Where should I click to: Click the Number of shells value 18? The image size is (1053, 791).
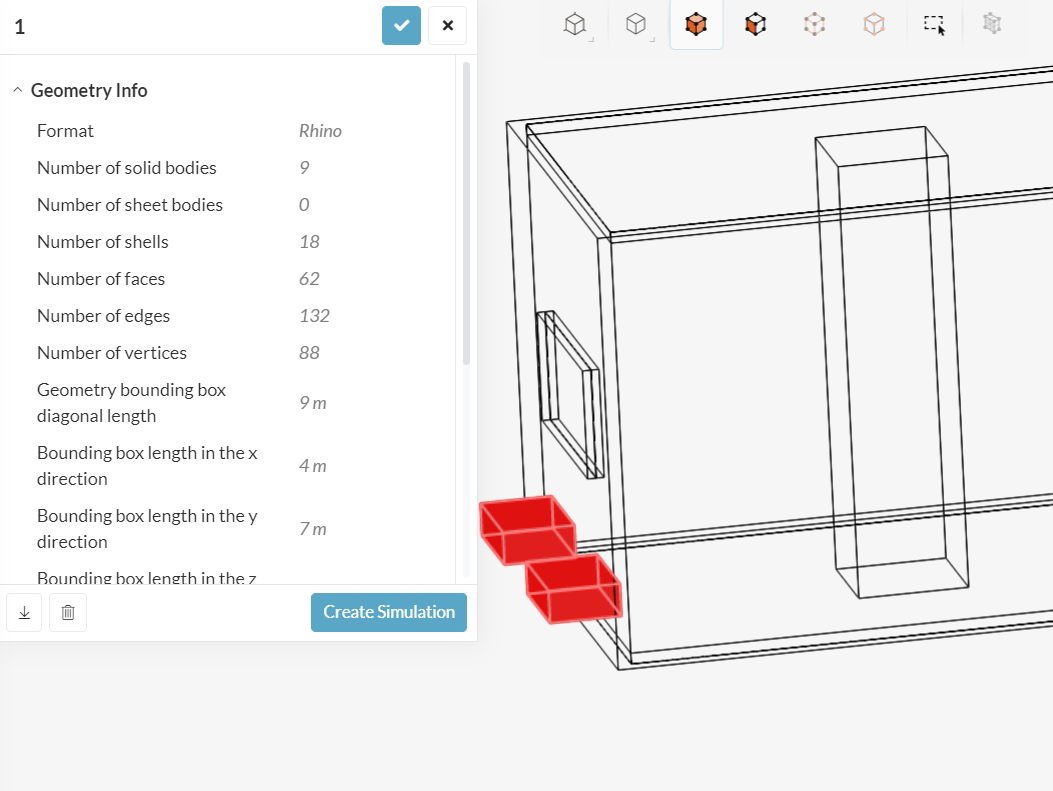[x=309, y=242]
